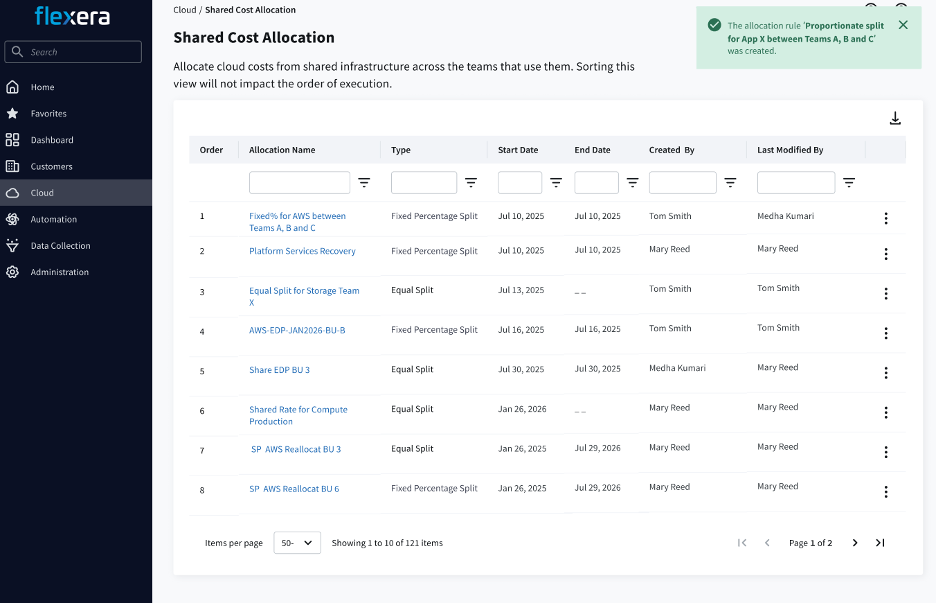Open the SP AWS Reallocat BU 3 link
936x604 pixels.
pyautogui.click(x=295, y=449)
